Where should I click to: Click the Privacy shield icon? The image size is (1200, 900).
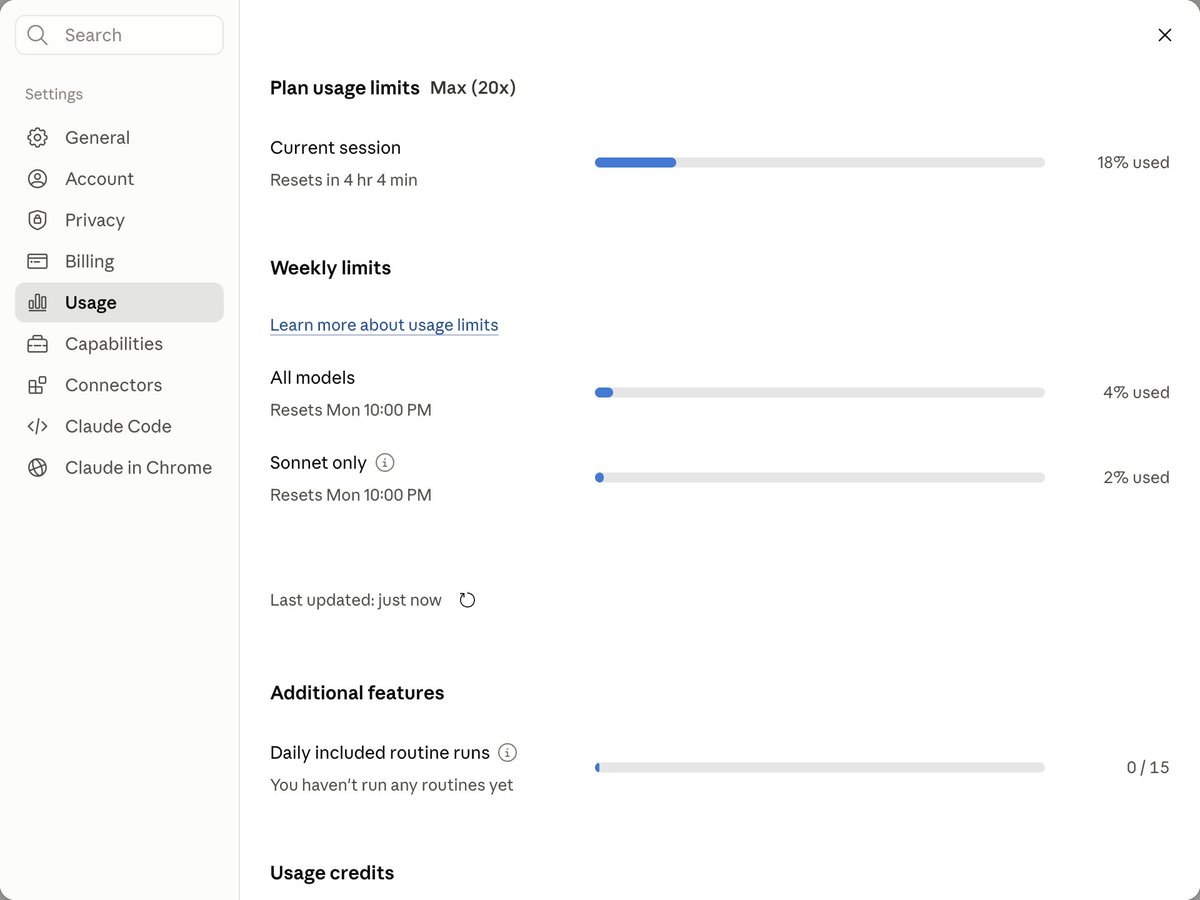pos(37,220)
